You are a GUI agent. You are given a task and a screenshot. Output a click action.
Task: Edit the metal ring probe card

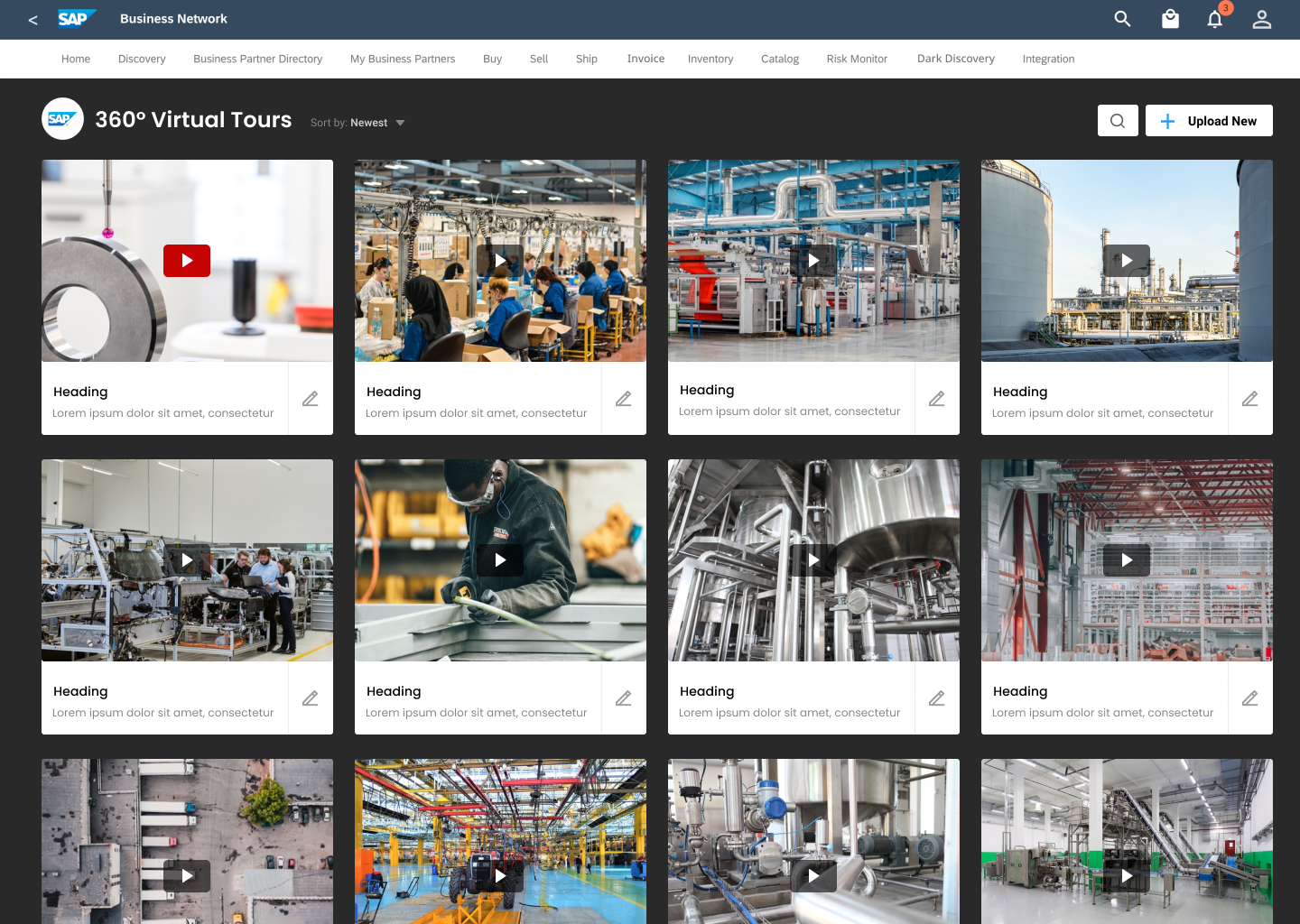311,399
